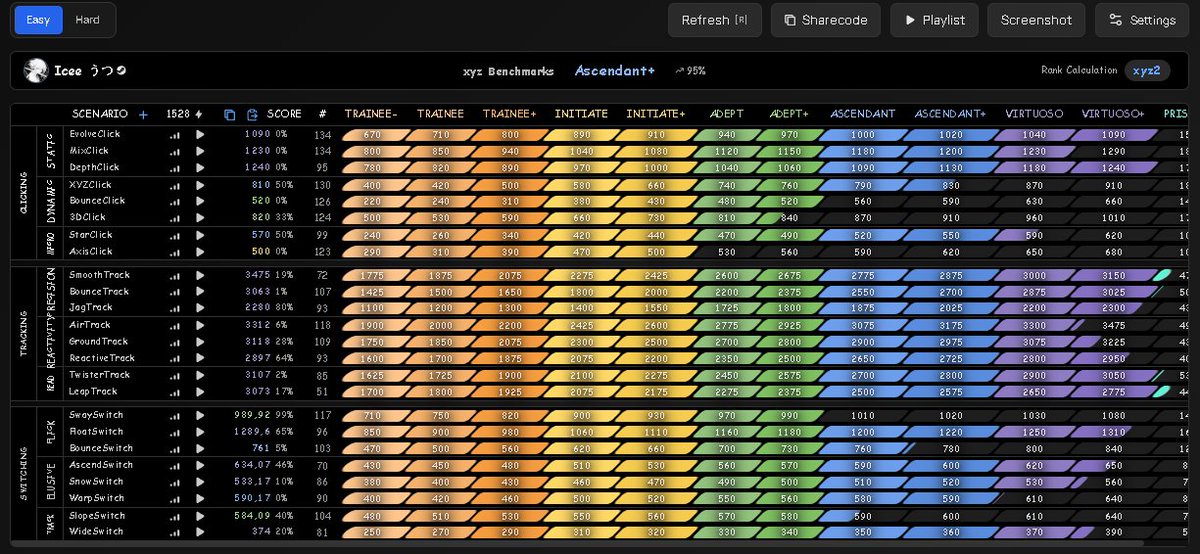Play the WideSwitch scenario

coord(200,532)
